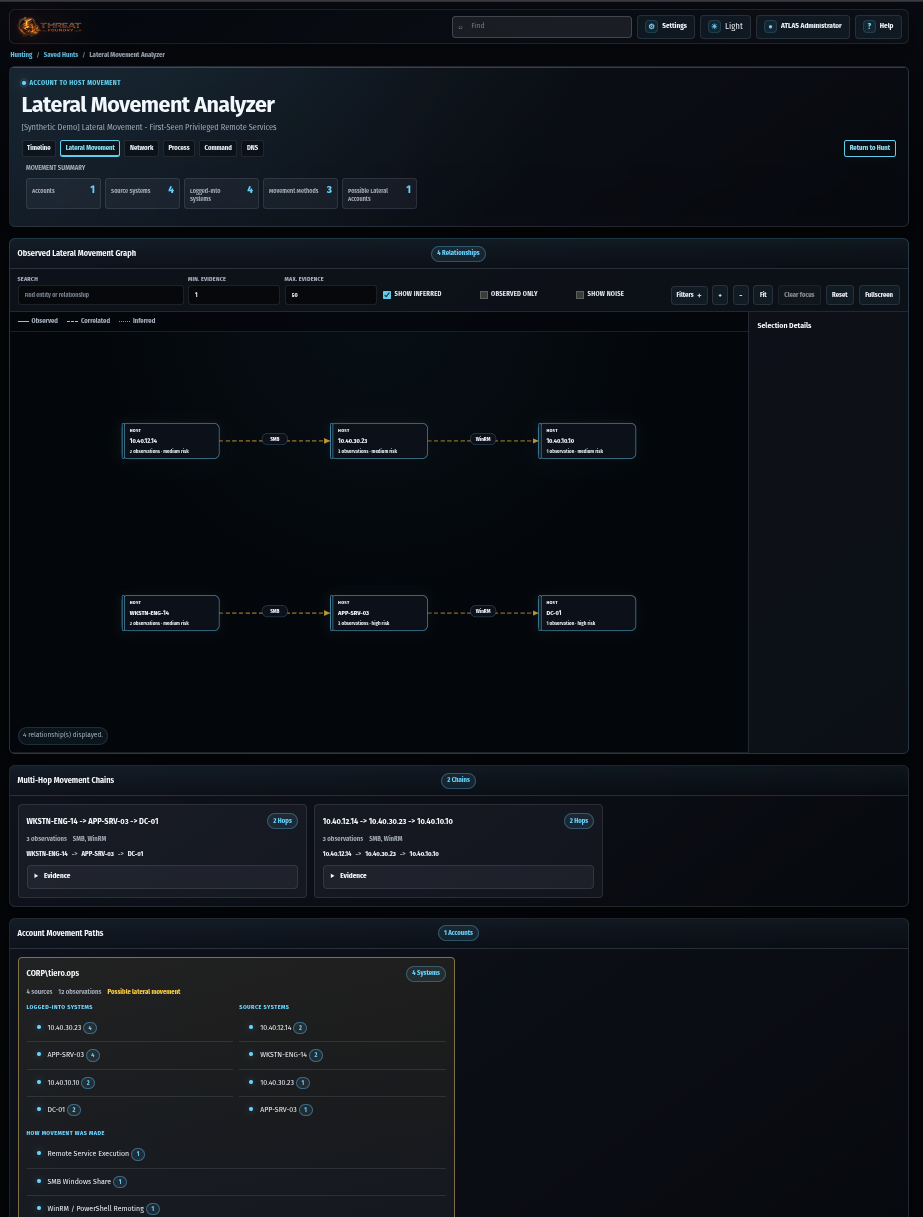Expand Evidence for WKSTN-ENG-14 chain
Image resolution: width=923 pixels, height=1217 pixels.
tap(162, 876)
